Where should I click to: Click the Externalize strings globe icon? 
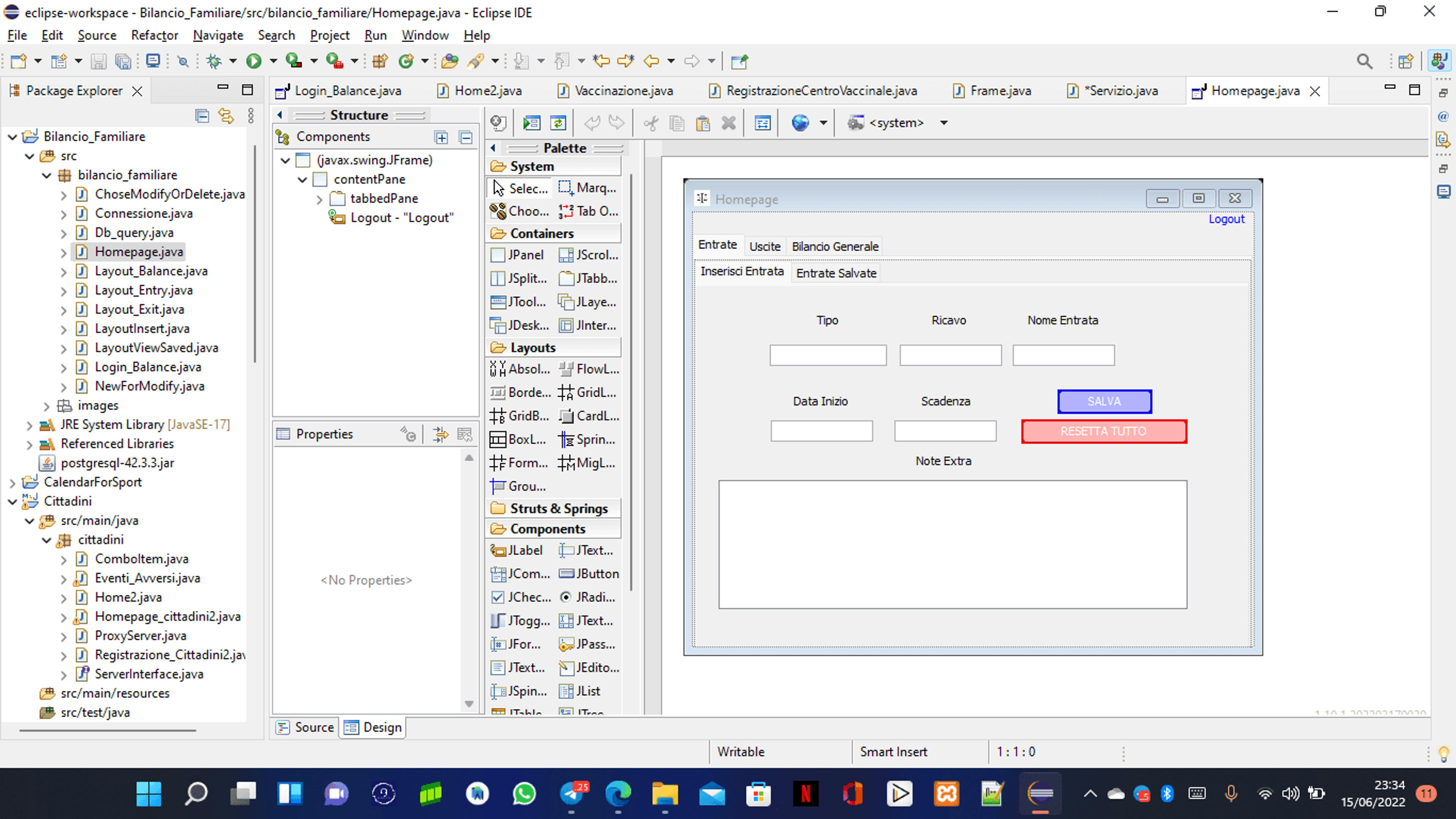[800, 123]
